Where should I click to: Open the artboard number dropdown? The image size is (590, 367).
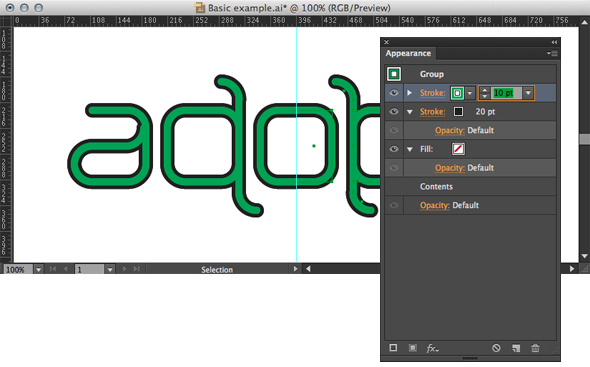[x=109, y=270]
